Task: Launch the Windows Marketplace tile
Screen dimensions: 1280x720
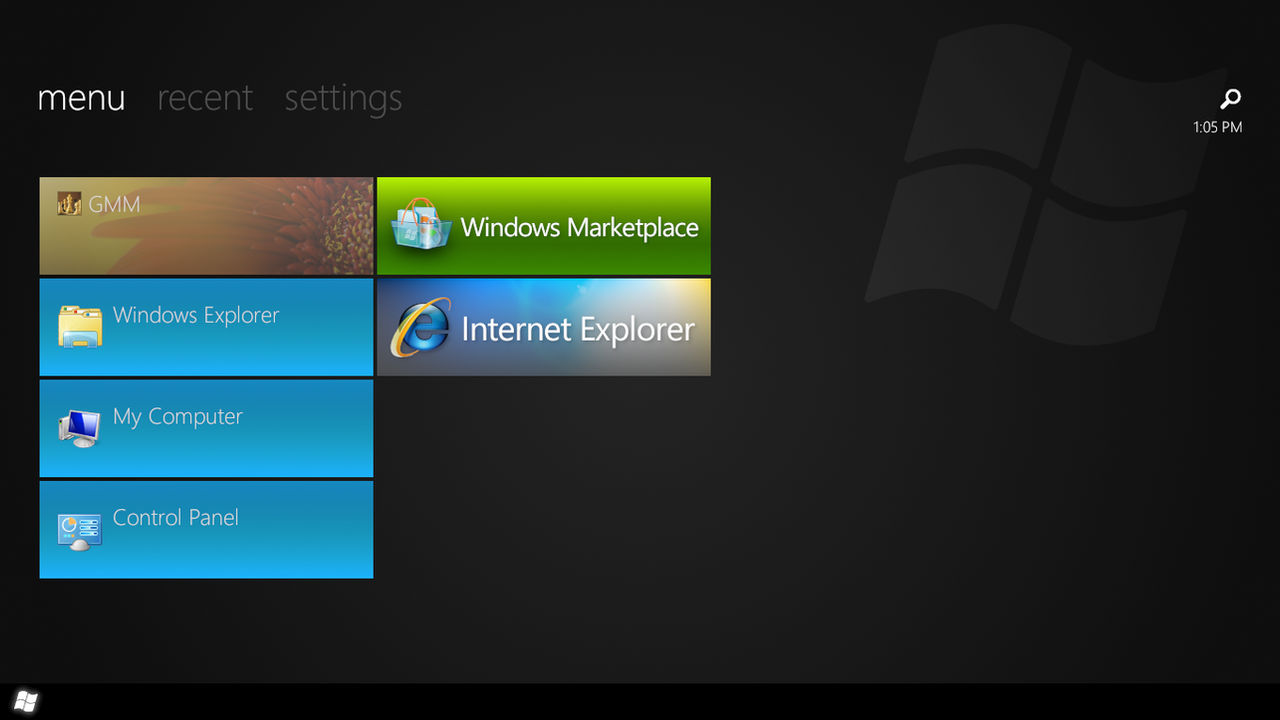Action: (544, 226)
